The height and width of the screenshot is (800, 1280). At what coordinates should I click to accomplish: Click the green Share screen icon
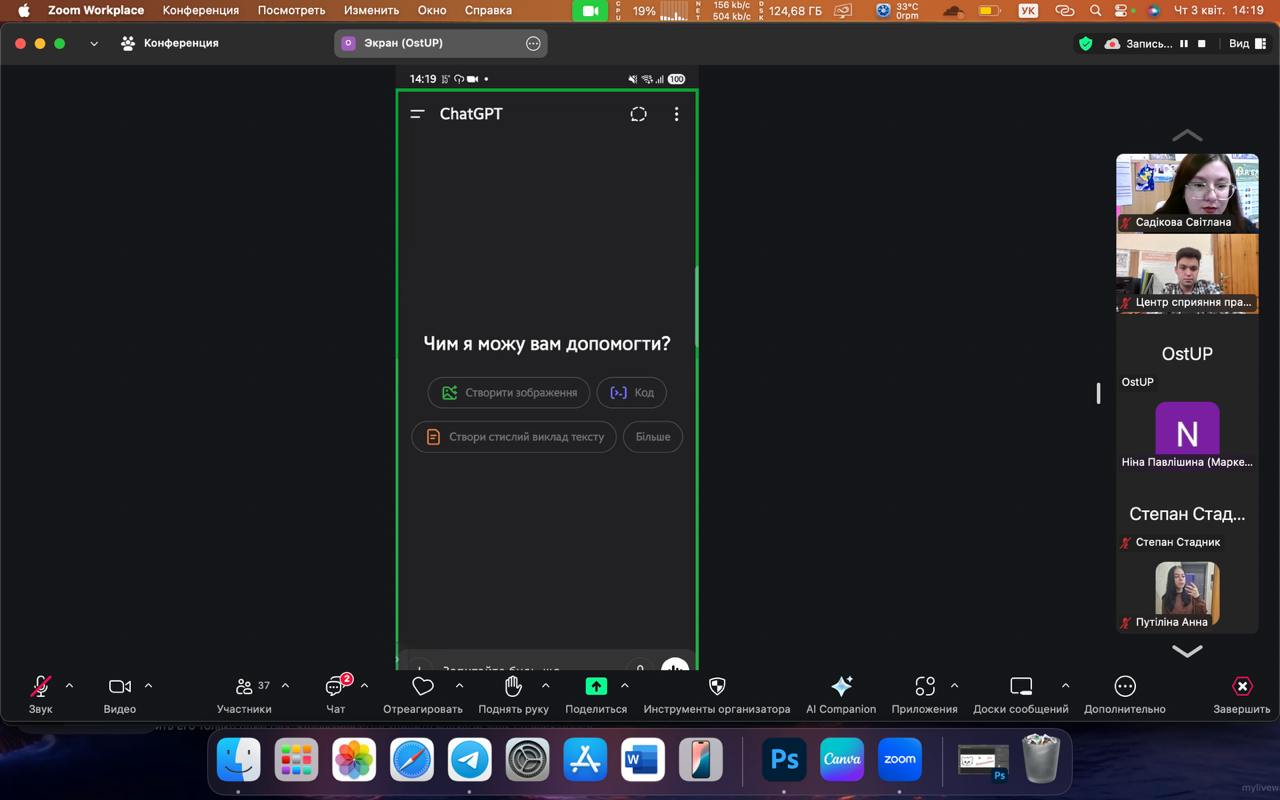596,687
